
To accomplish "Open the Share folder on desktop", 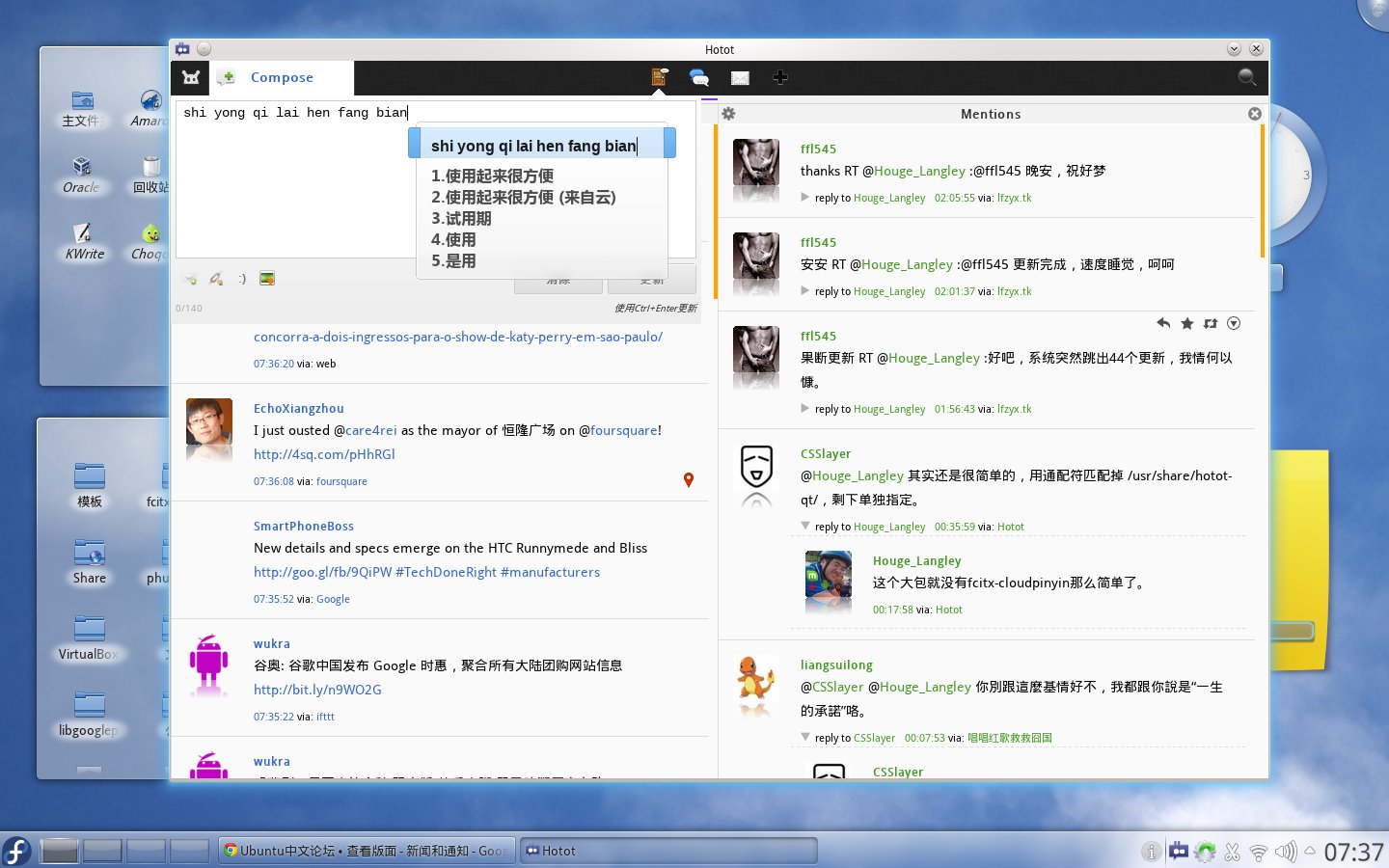I will click(89, 561).
